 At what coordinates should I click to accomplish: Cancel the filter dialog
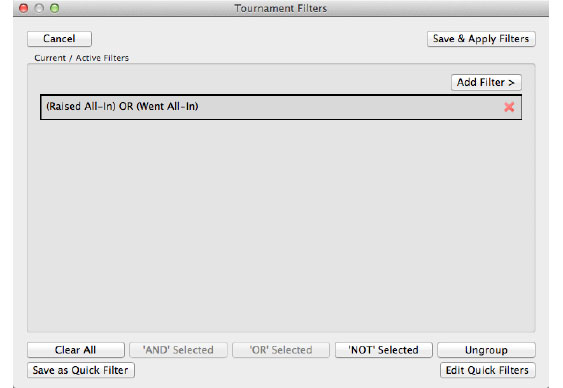tap(59, 39)
